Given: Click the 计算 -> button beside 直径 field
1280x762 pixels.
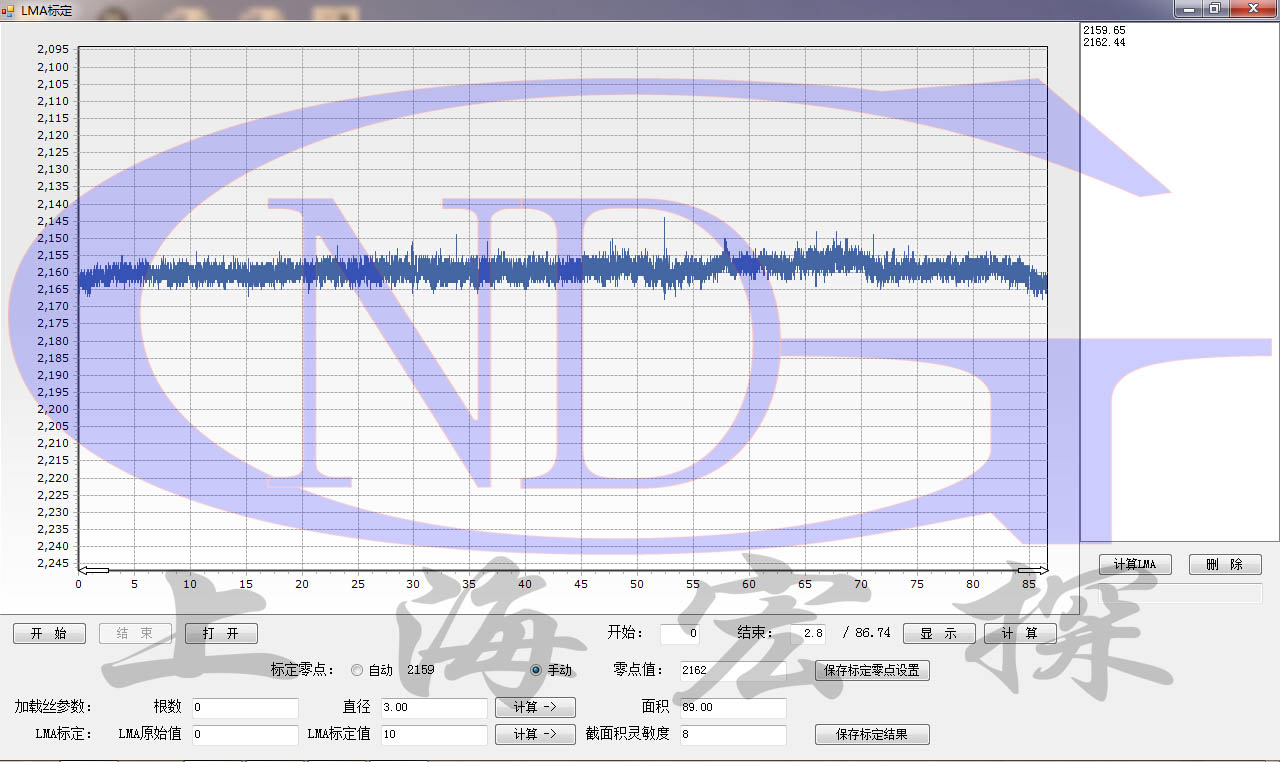Looking at the screenshot, I should [535, 708].
